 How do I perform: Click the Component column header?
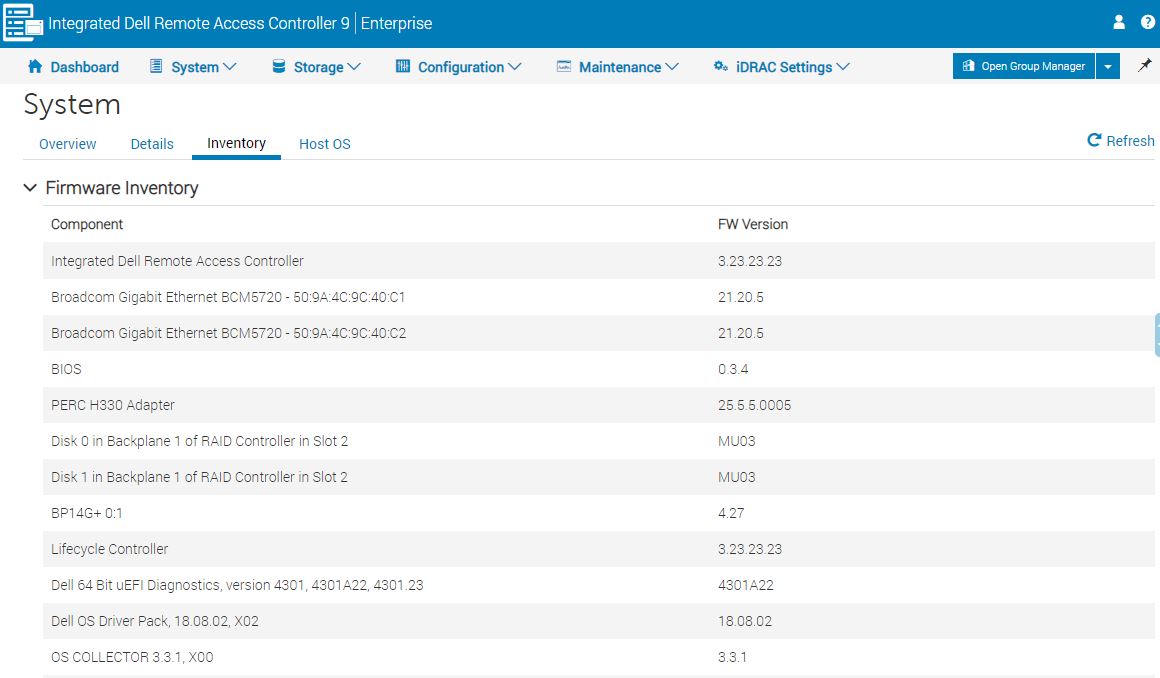(87, 224)
